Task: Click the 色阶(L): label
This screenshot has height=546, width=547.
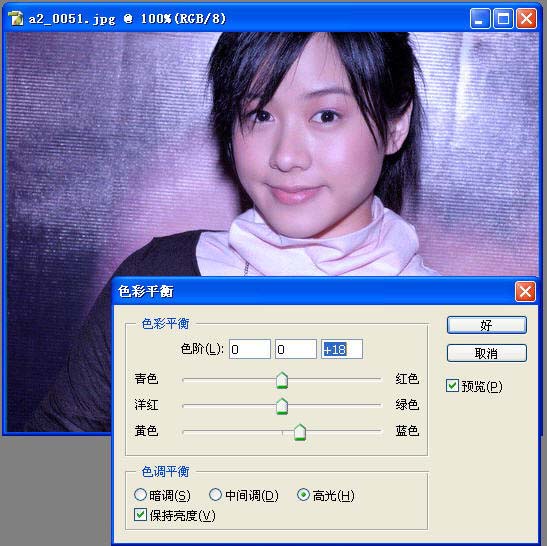Action: [202, 349]
